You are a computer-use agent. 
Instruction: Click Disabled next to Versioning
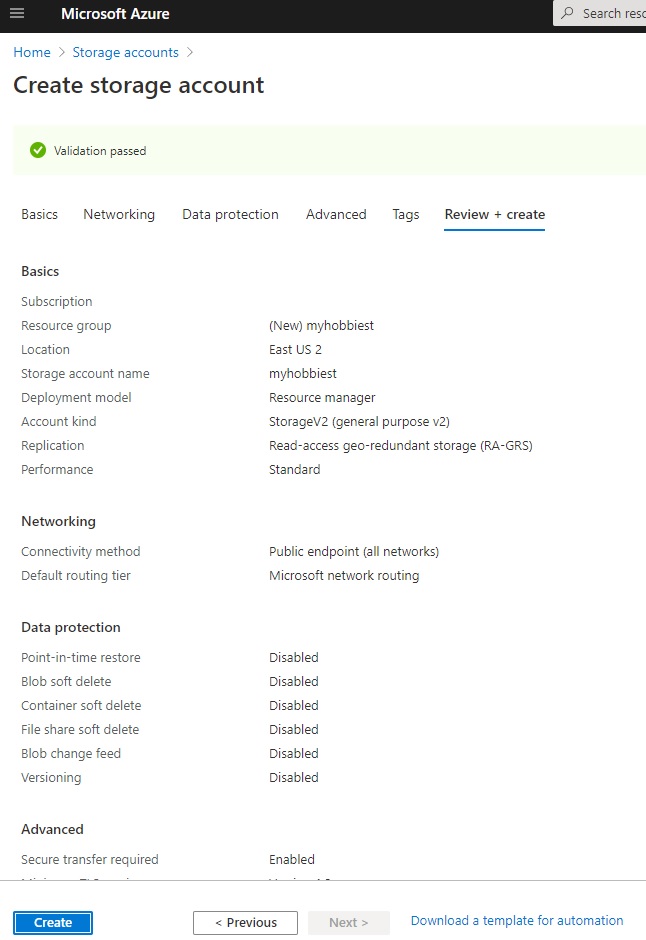click(x=294, y=778)
